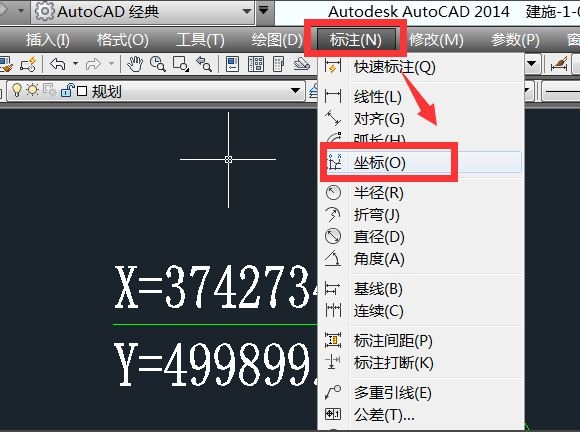Image resolution: width=580 pixels, height=432 pixels.
Task: Select the Pan hand tool
Action: (135, 64)
